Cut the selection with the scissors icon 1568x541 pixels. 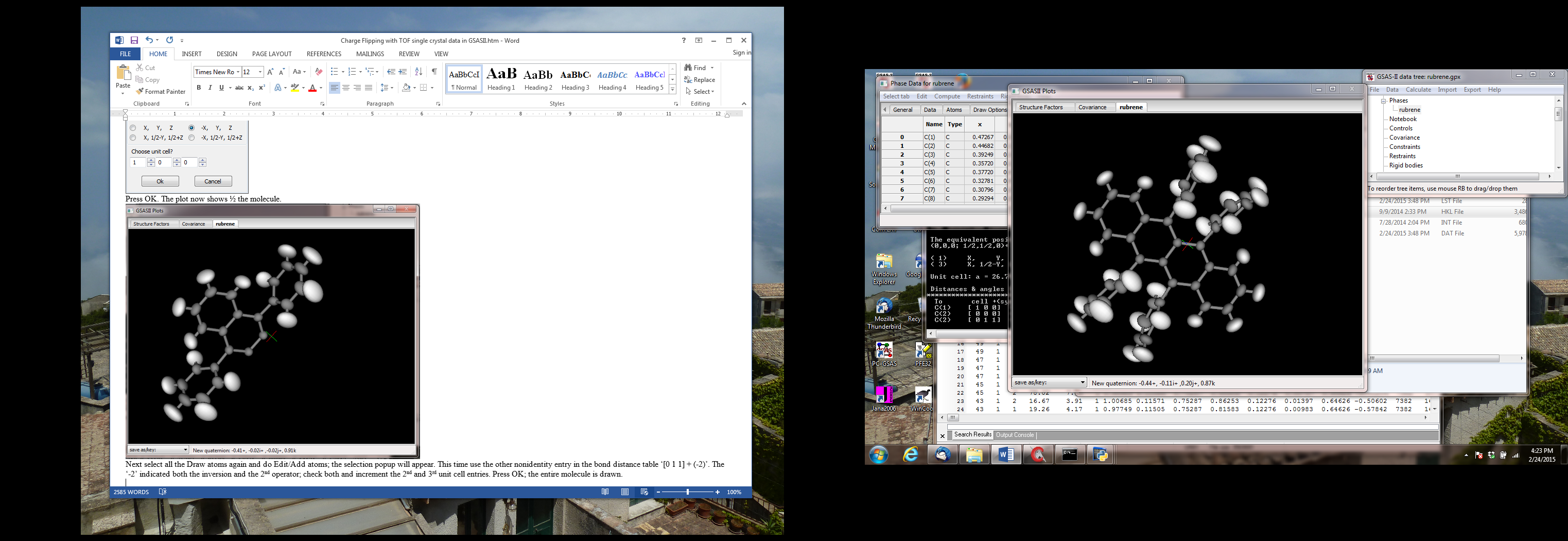(x=140, y=67)
